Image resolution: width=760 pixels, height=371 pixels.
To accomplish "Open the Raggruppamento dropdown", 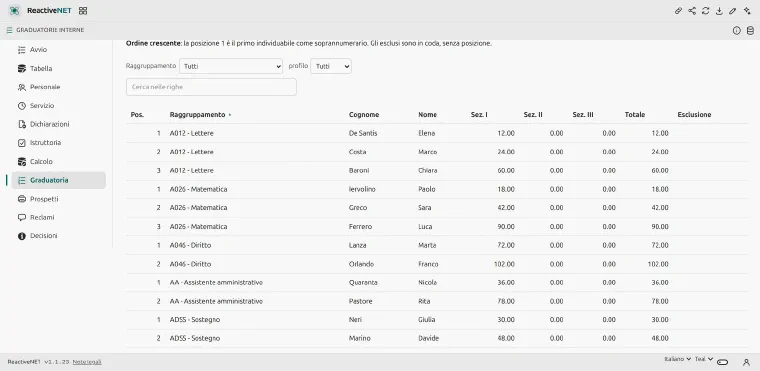I will click(231, 66).
